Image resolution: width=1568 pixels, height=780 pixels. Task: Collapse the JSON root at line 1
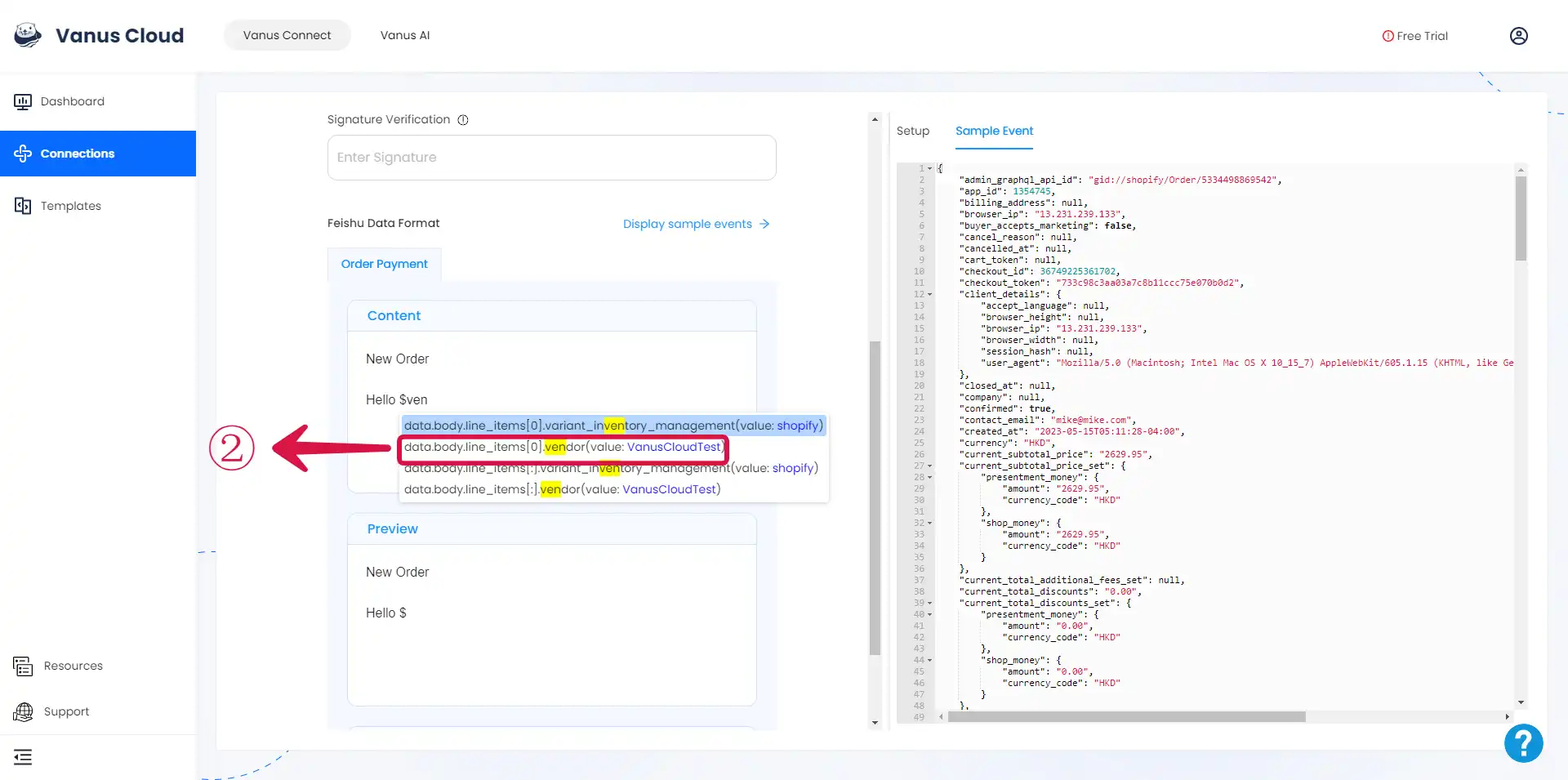pyautogui.click(x=929, y=168)
